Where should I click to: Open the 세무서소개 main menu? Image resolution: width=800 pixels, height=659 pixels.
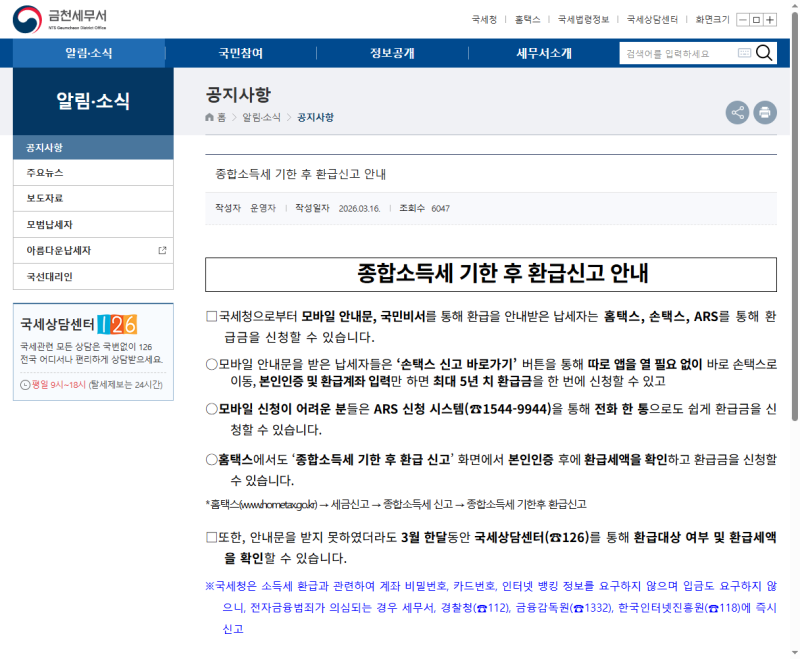pos(544,53)
